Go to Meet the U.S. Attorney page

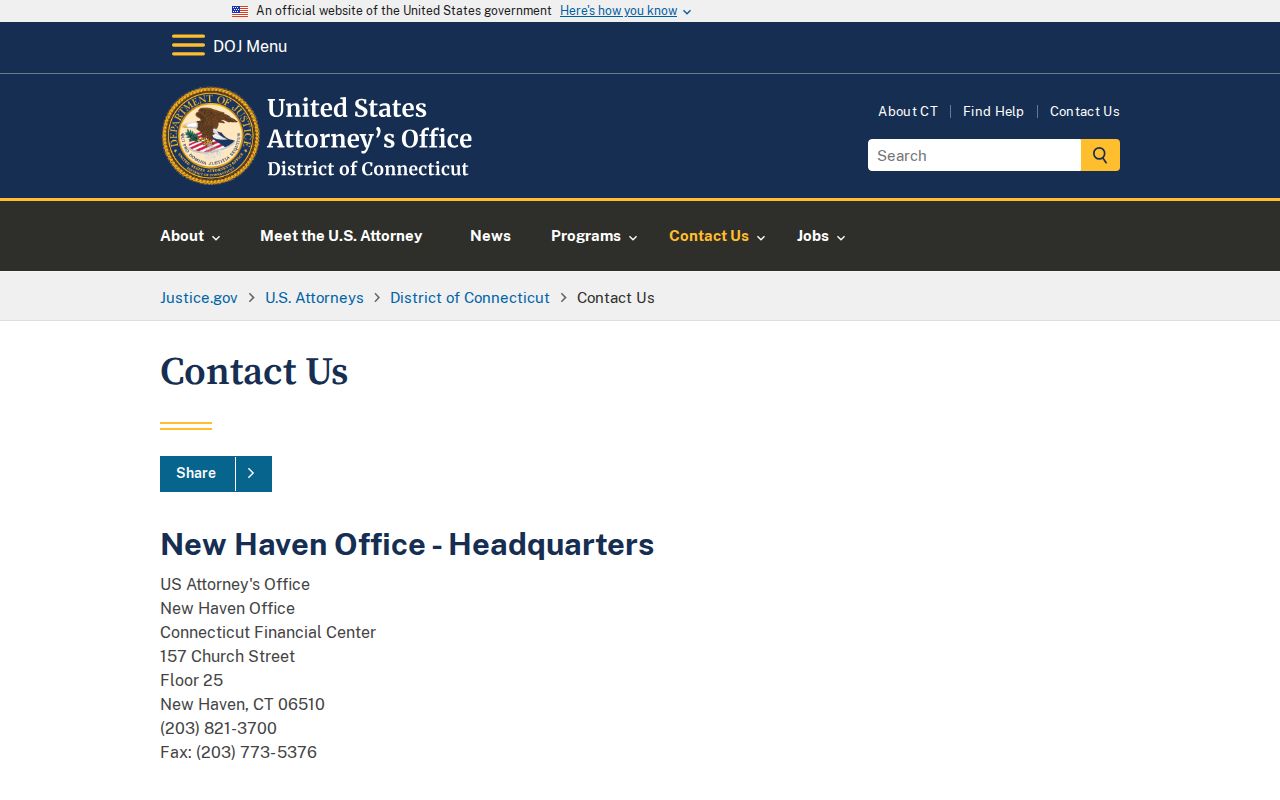(x=341, y=236)
